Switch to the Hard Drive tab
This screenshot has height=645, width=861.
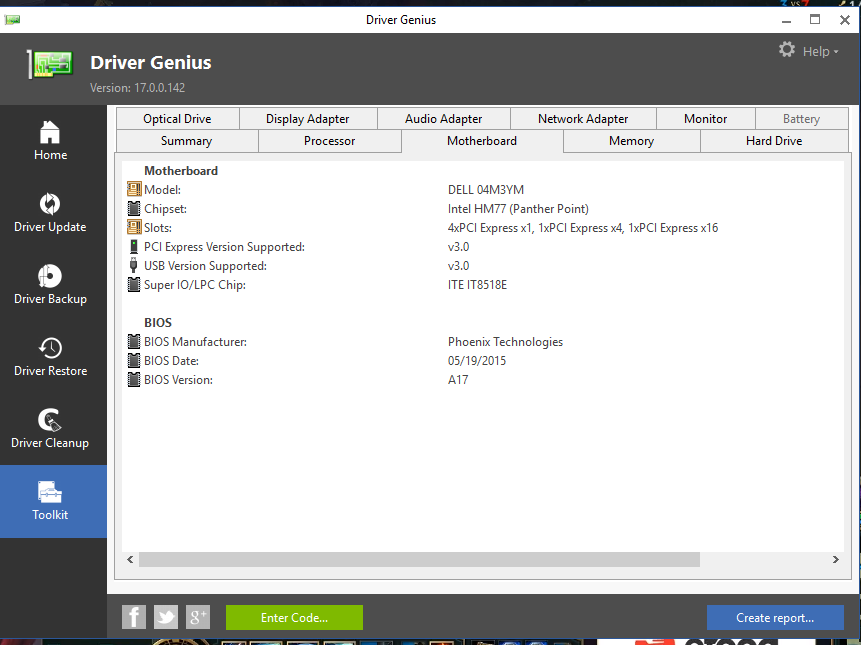(774, 141)
